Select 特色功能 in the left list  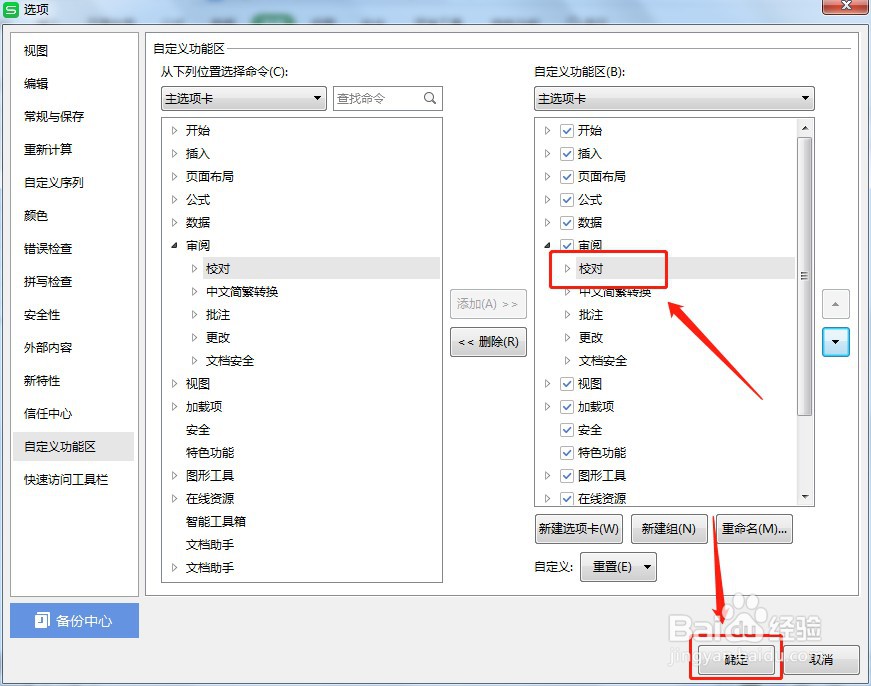210,453
